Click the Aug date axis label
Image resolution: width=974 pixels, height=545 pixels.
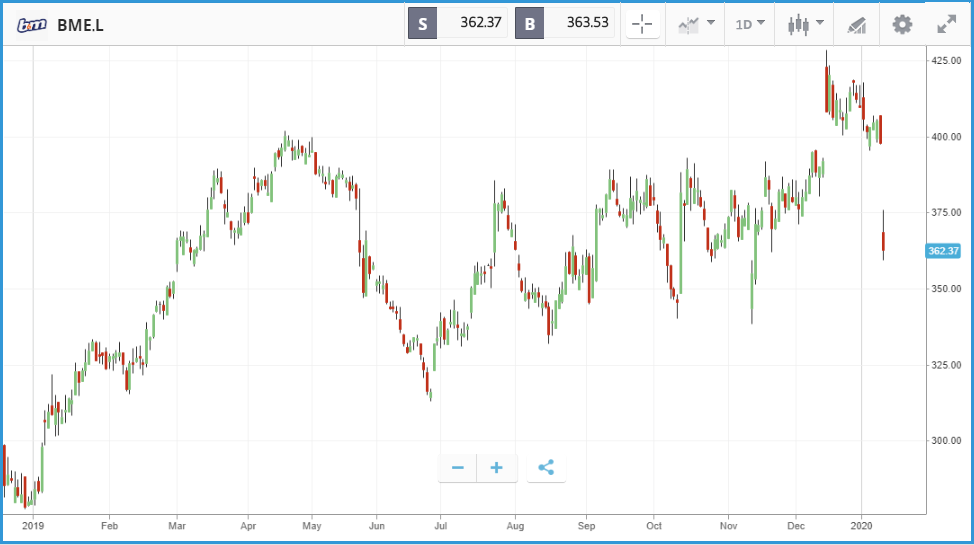(515, 526)
